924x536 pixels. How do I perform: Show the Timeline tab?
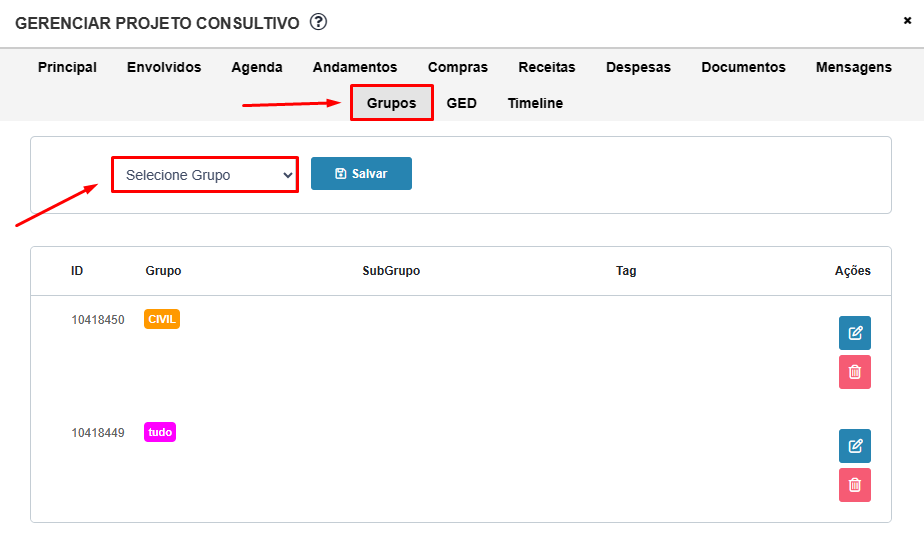point(535,103)
